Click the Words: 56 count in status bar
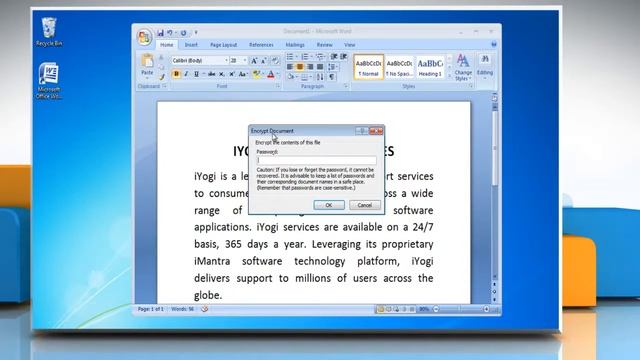The height and width of the screenshot is (360, 640). 182,309
